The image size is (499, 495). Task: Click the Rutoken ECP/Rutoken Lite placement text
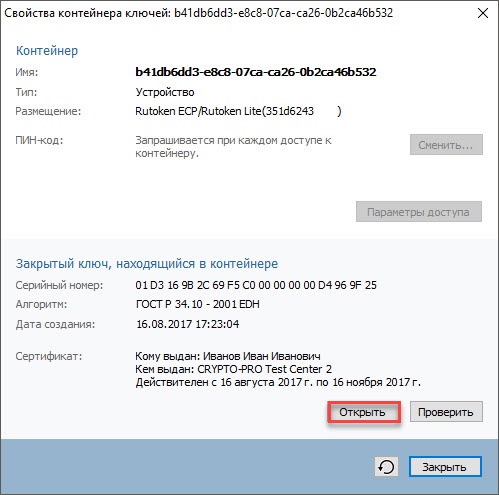pos(238,111)
